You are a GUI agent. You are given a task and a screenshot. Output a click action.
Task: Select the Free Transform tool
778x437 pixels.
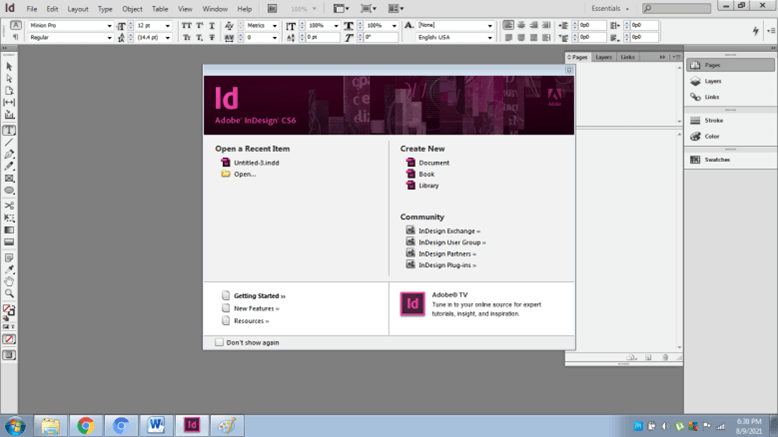click(9, 218)
